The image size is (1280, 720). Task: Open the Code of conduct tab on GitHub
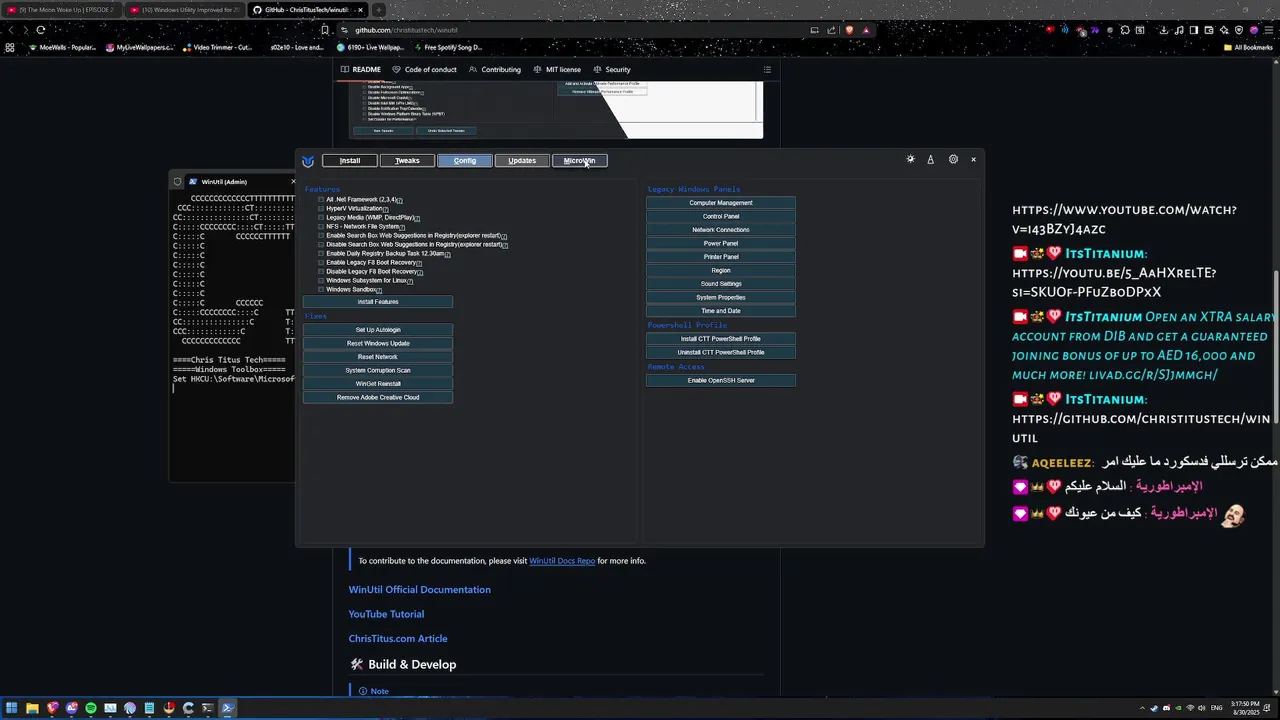424,70
